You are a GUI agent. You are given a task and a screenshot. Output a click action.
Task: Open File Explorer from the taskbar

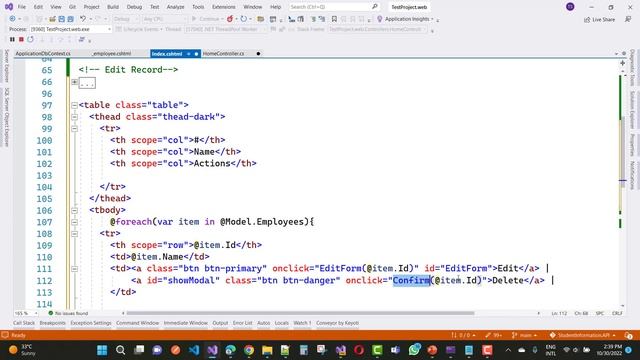tap(267, 350)
